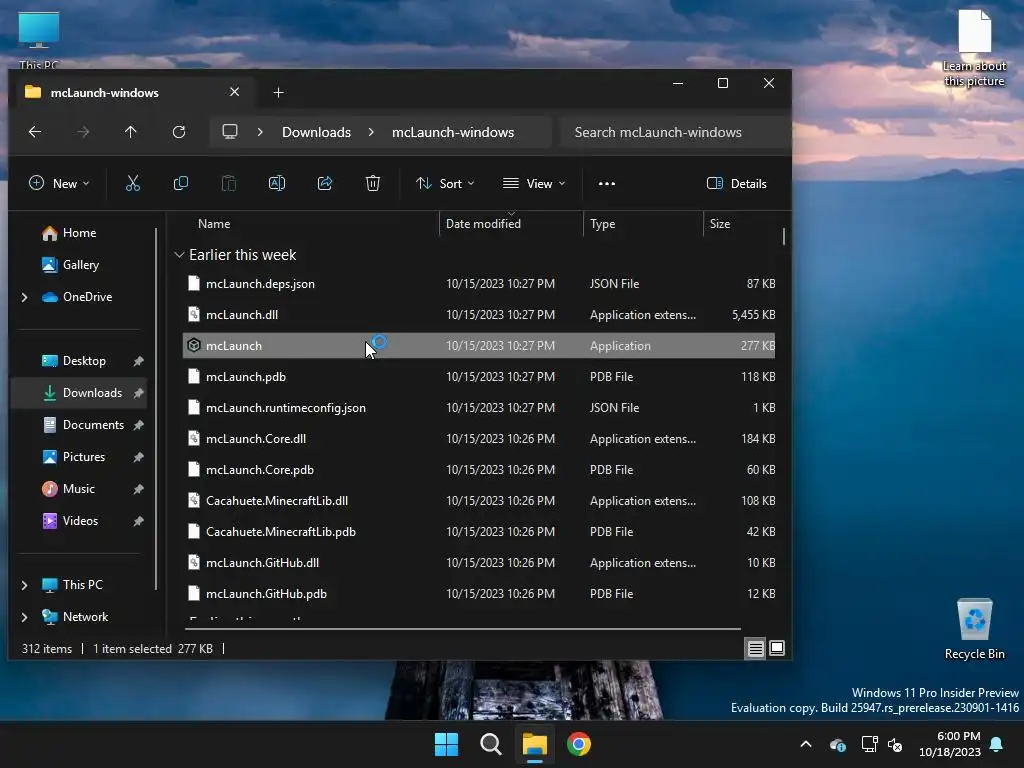Open the See more three-dots menu

point(607,184)
